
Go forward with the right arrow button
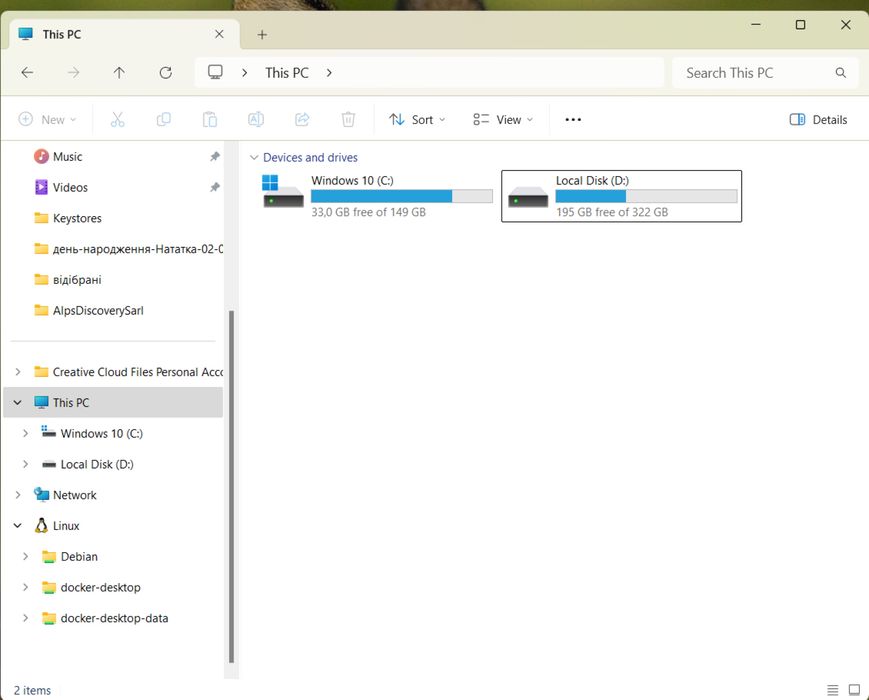tap(73, 73)
